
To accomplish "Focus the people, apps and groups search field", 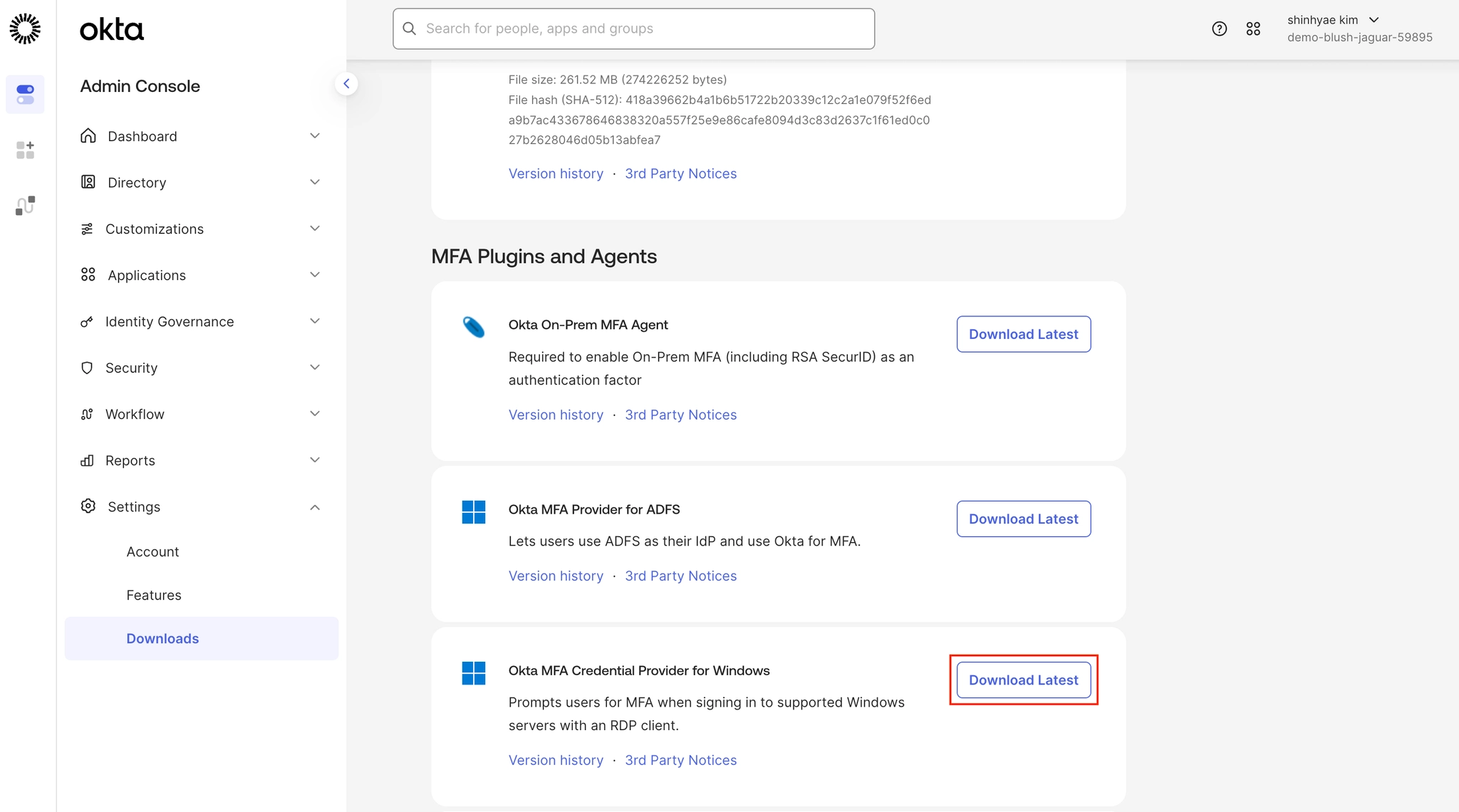I will click(633, 28).
